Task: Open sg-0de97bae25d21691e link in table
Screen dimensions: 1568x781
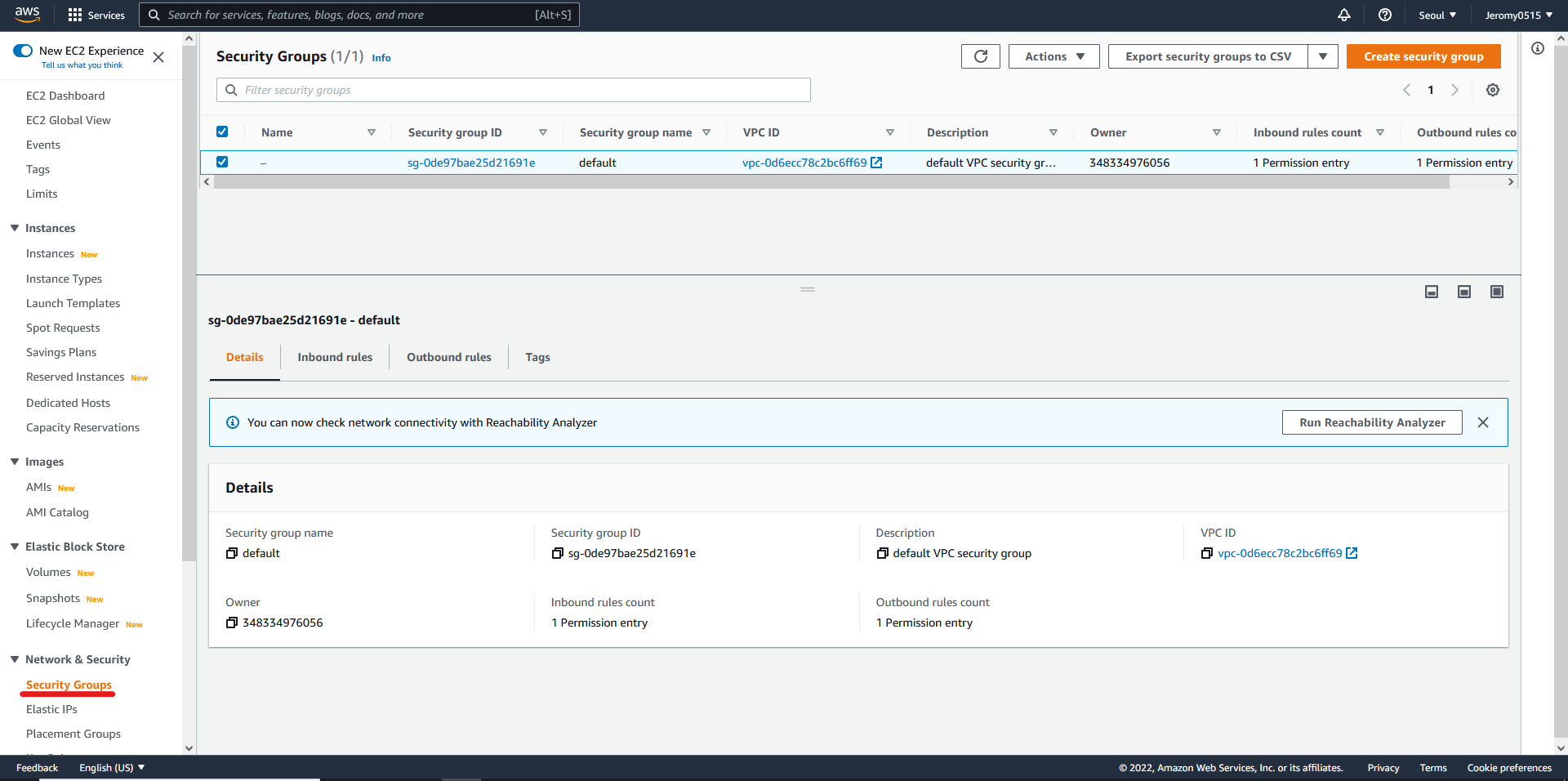Action: pyautogui.click(x=471, y=163)
